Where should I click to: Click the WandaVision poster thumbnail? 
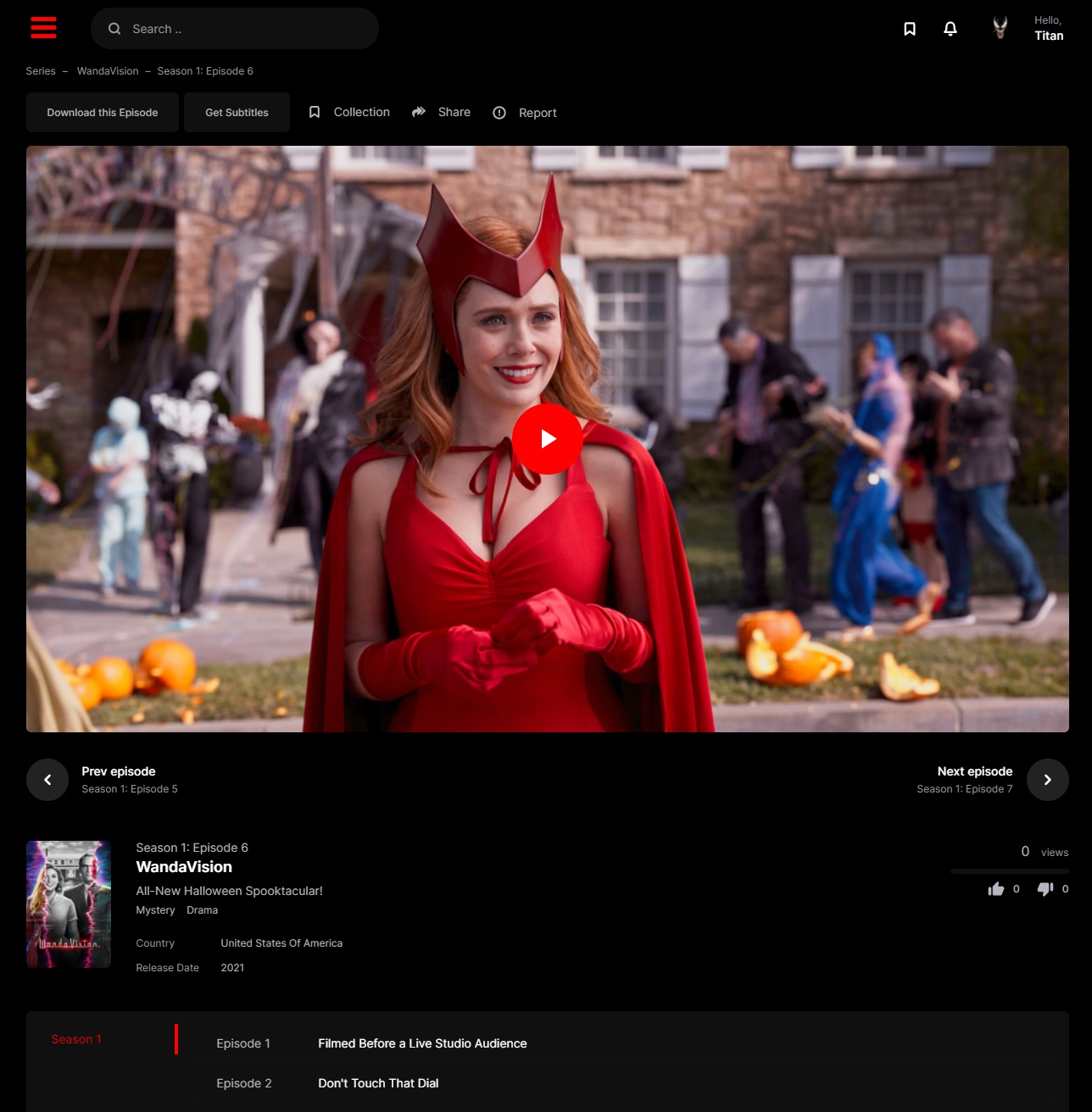click(69, 904)
